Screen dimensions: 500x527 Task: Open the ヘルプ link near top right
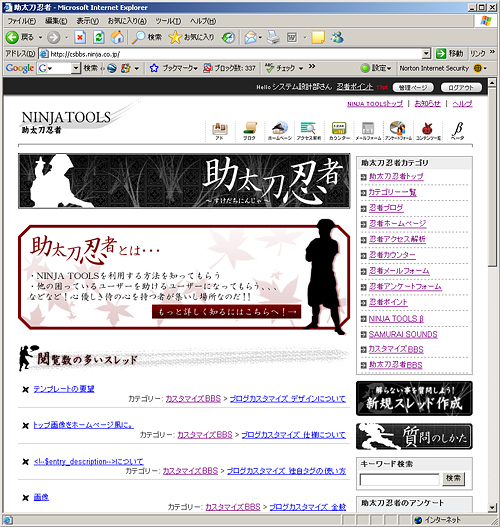click(462, 104)
